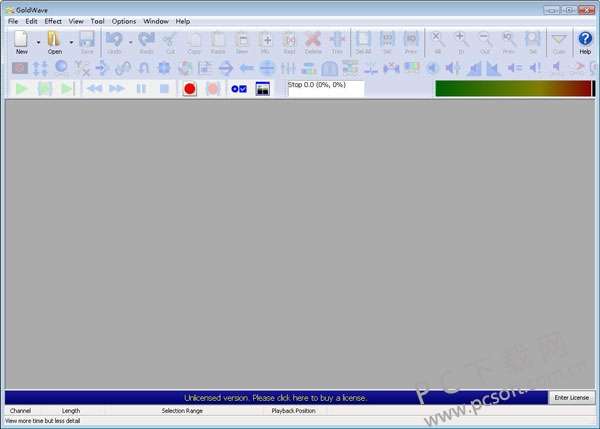This screenshot has width=600, height=429.
Task: Start recording with the red Record button
Action: tap(189, 89)
